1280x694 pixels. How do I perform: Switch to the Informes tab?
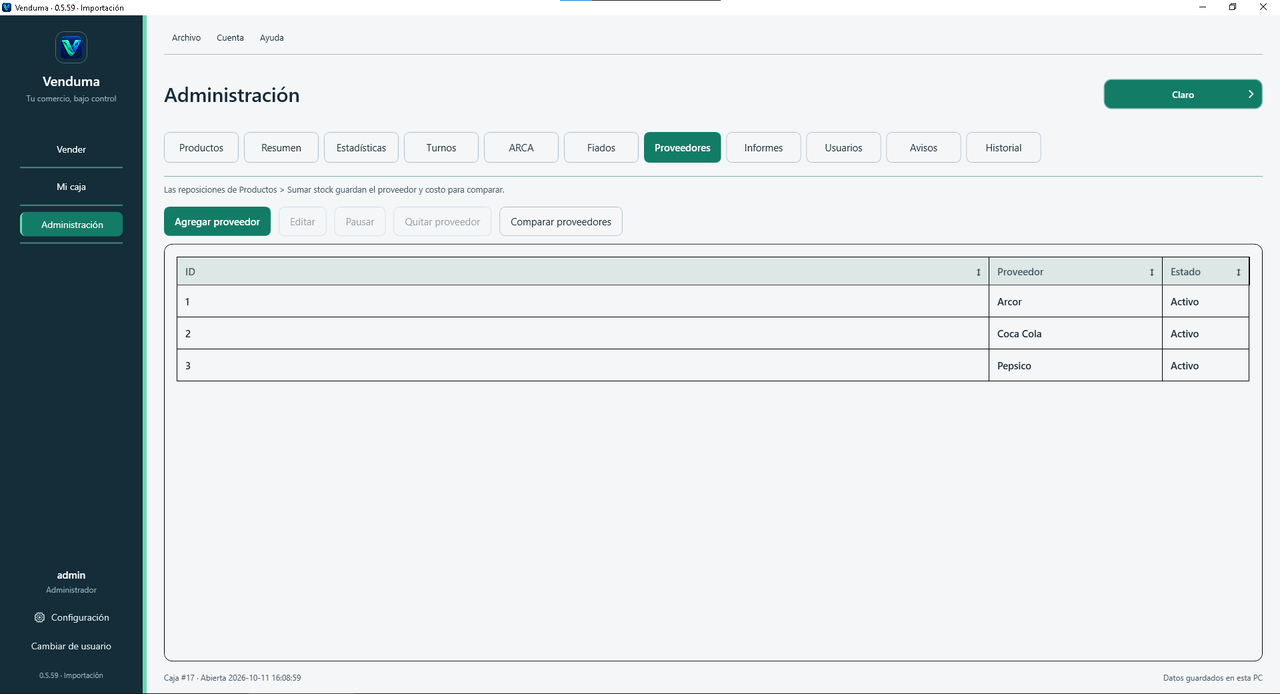click(x=763, y=147)
